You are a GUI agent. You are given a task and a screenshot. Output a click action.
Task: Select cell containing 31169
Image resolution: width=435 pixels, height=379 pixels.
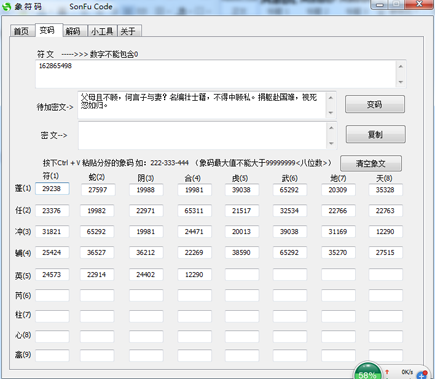pyautogui.click(x=338, y=232)
